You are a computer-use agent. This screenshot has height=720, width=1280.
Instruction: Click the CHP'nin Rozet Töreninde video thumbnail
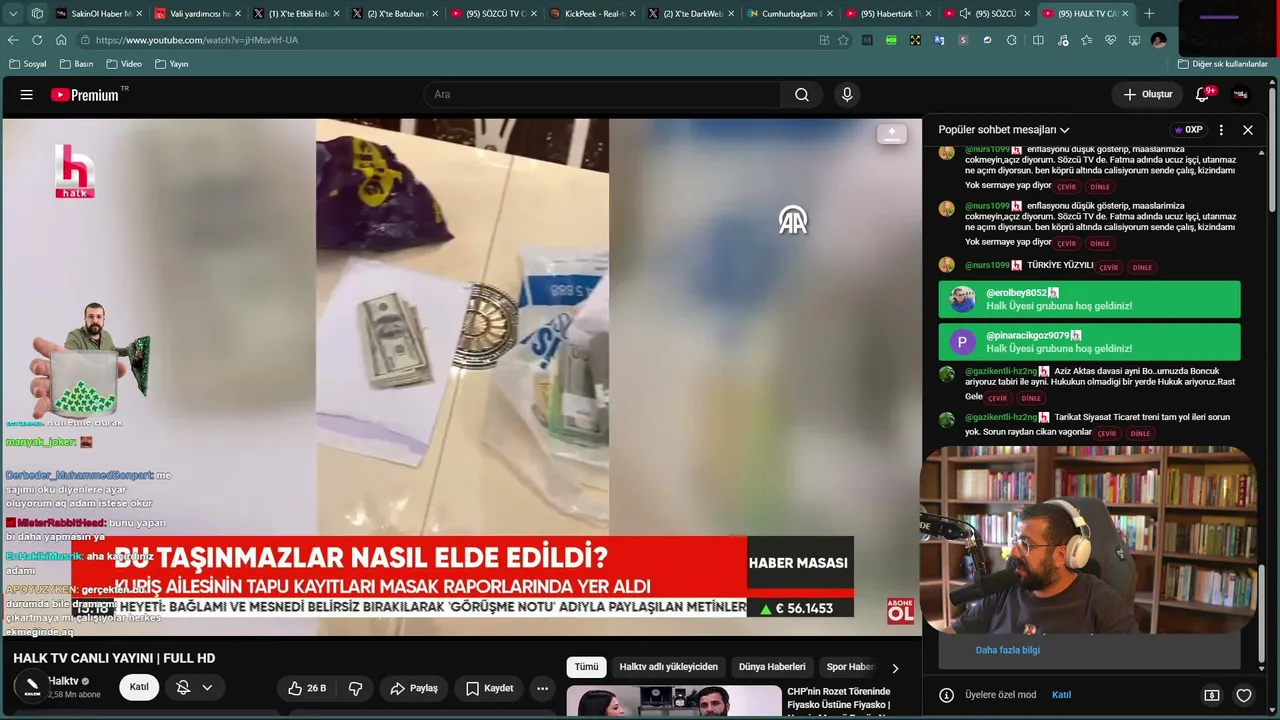(x=674, y=701)
